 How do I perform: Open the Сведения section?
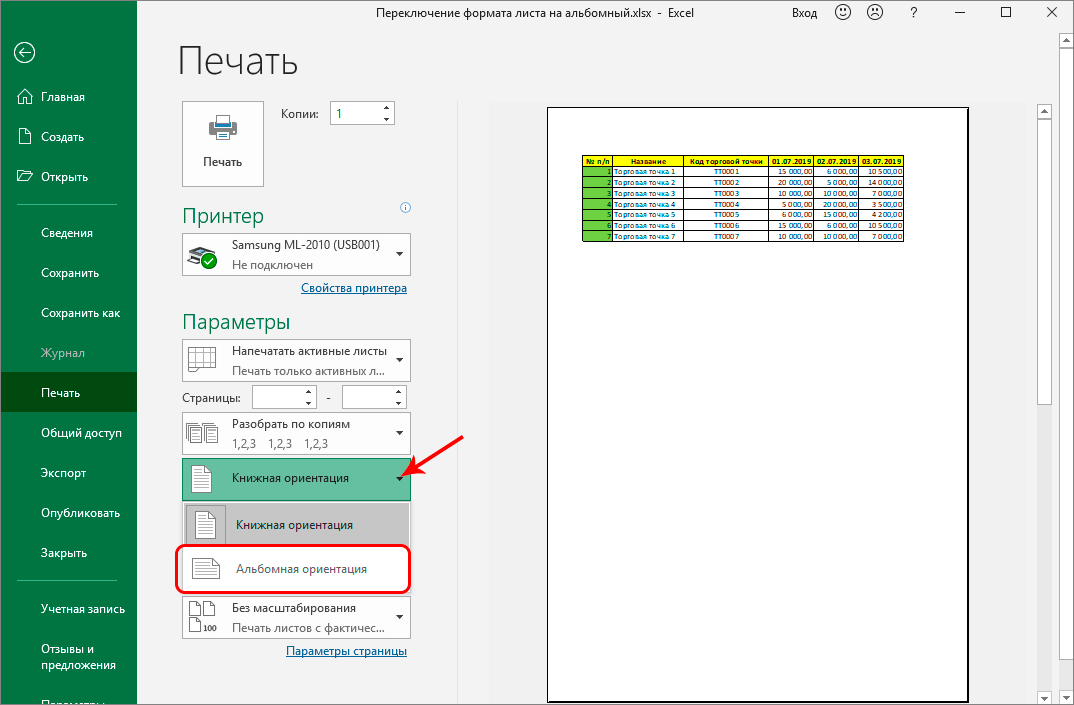point(67,233)
